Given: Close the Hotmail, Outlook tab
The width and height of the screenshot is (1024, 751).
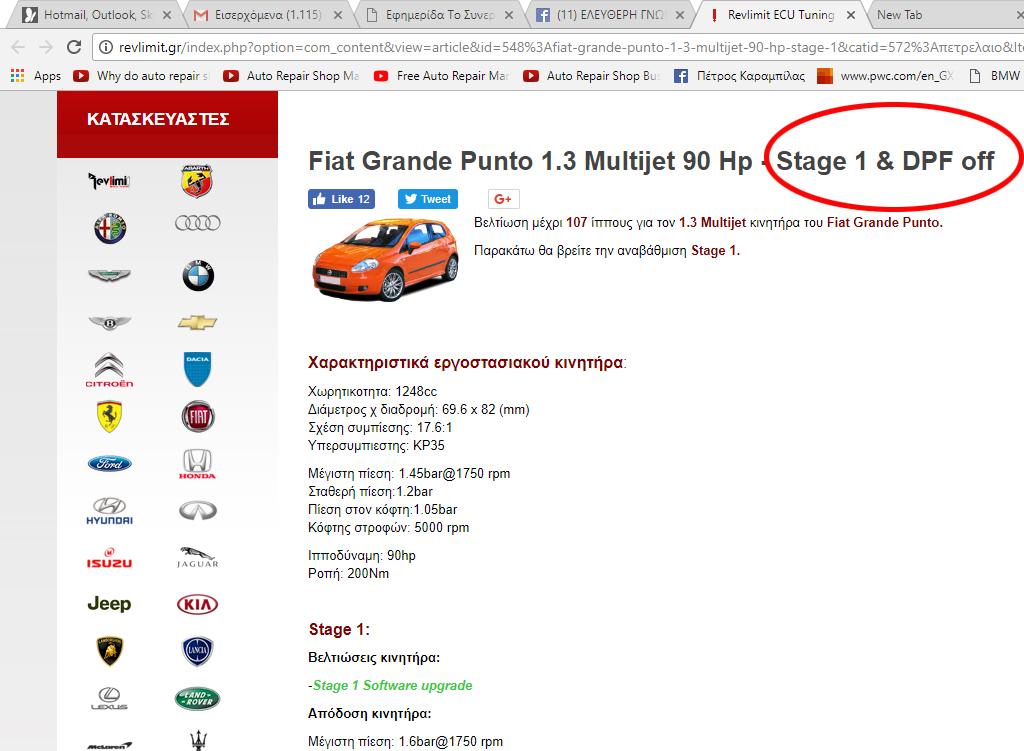Looking at the screenshot, I should (x=167, y=14).
